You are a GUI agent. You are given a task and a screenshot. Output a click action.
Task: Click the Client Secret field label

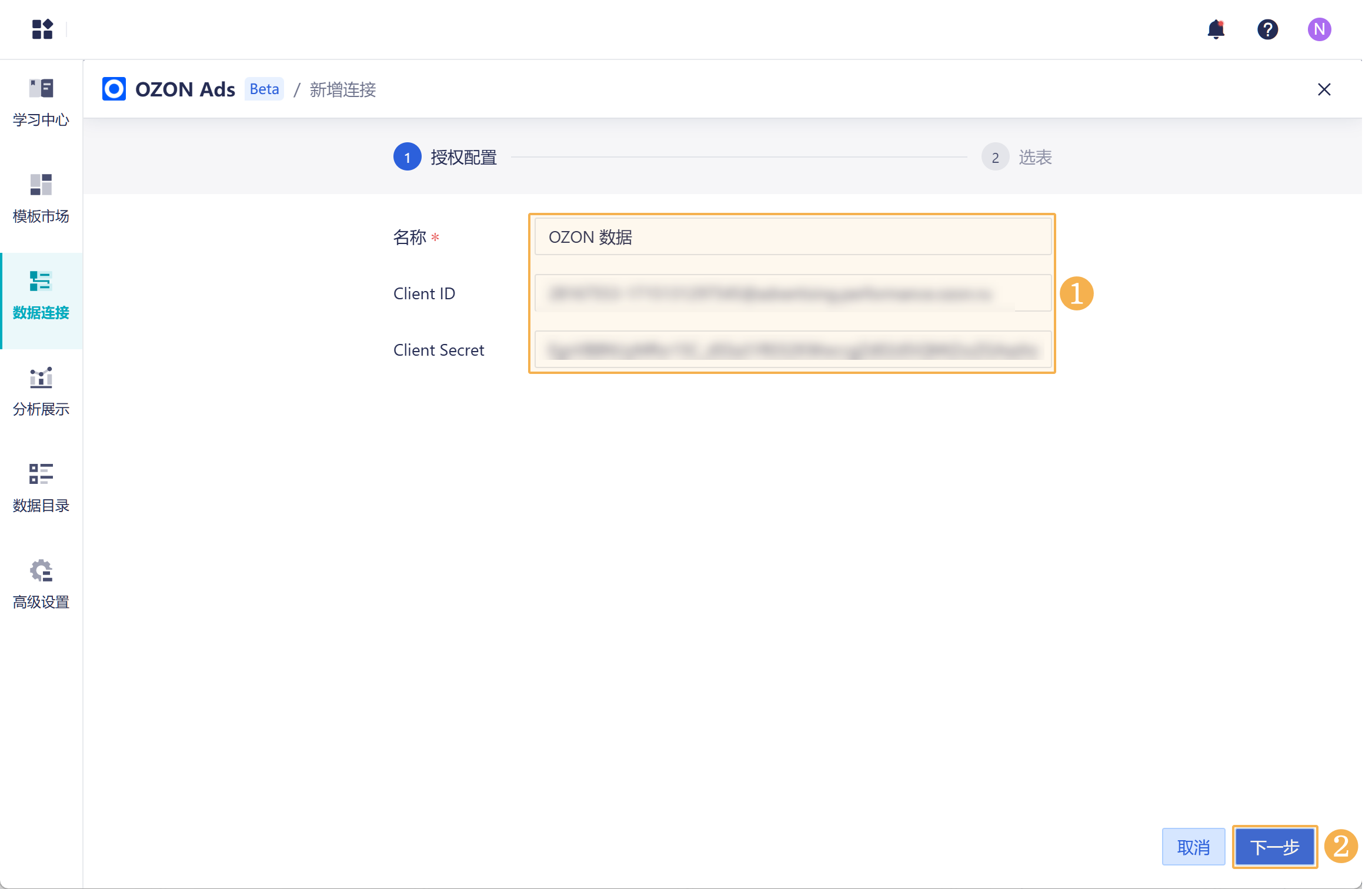[439, 350]
